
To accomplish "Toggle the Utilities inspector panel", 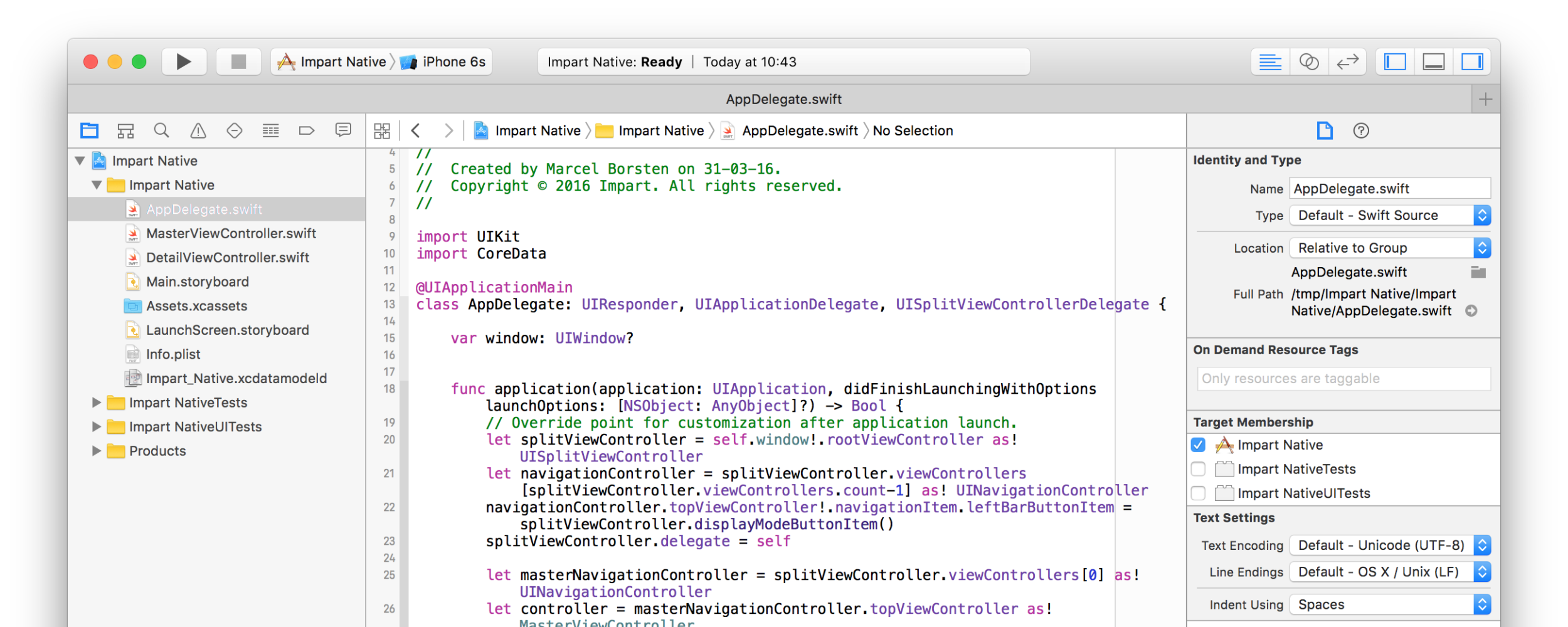I will coord(1472,61).
